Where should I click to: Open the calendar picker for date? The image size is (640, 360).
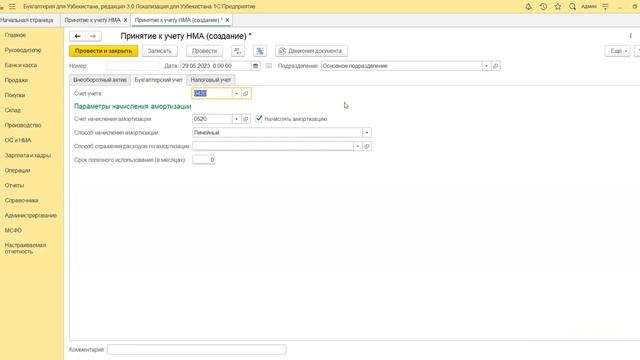[x=255, y=66]
